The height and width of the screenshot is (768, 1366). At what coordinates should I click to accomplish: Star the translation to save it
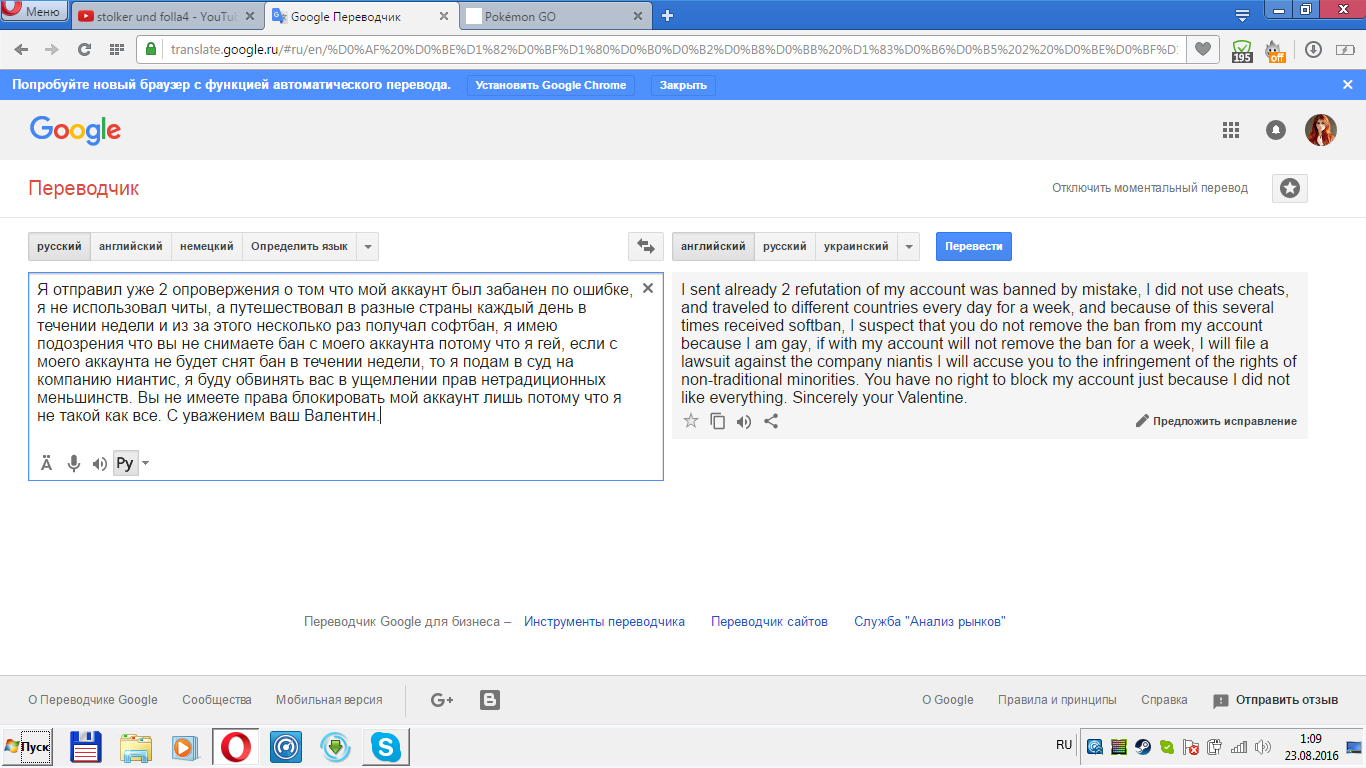pos(690,421)
